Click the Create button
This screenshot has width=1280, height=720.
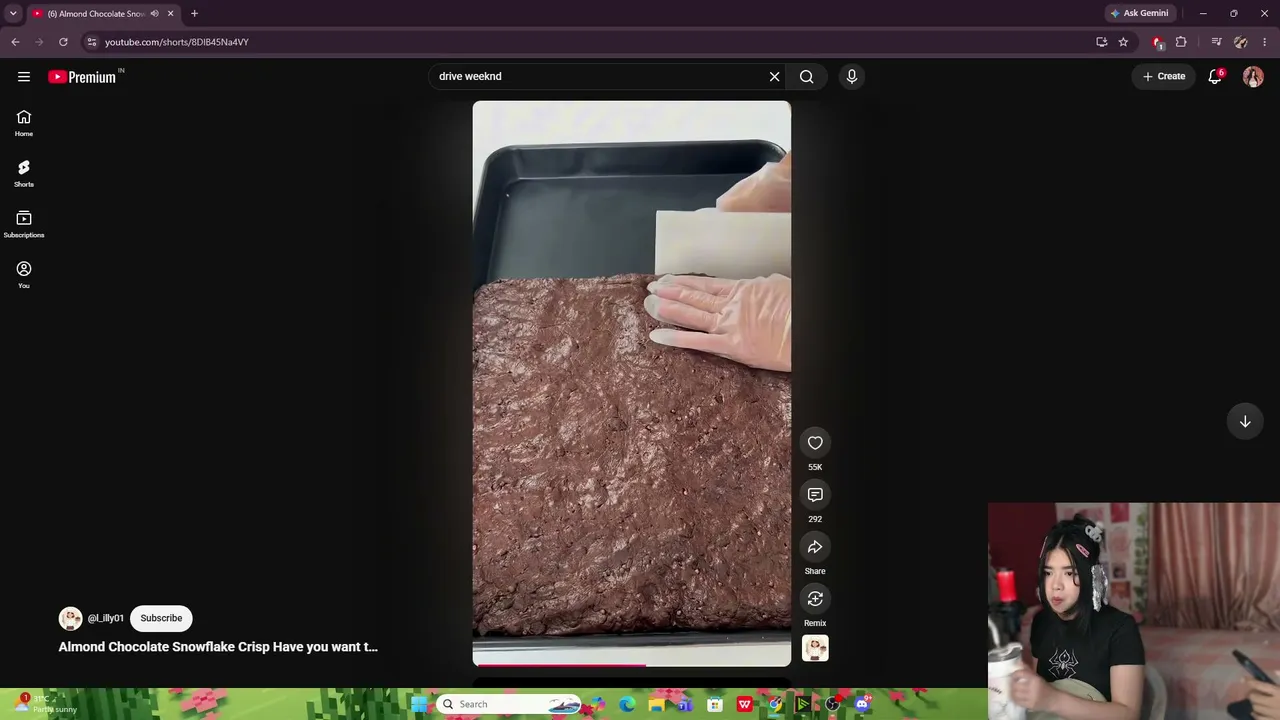pos(1164,76)
